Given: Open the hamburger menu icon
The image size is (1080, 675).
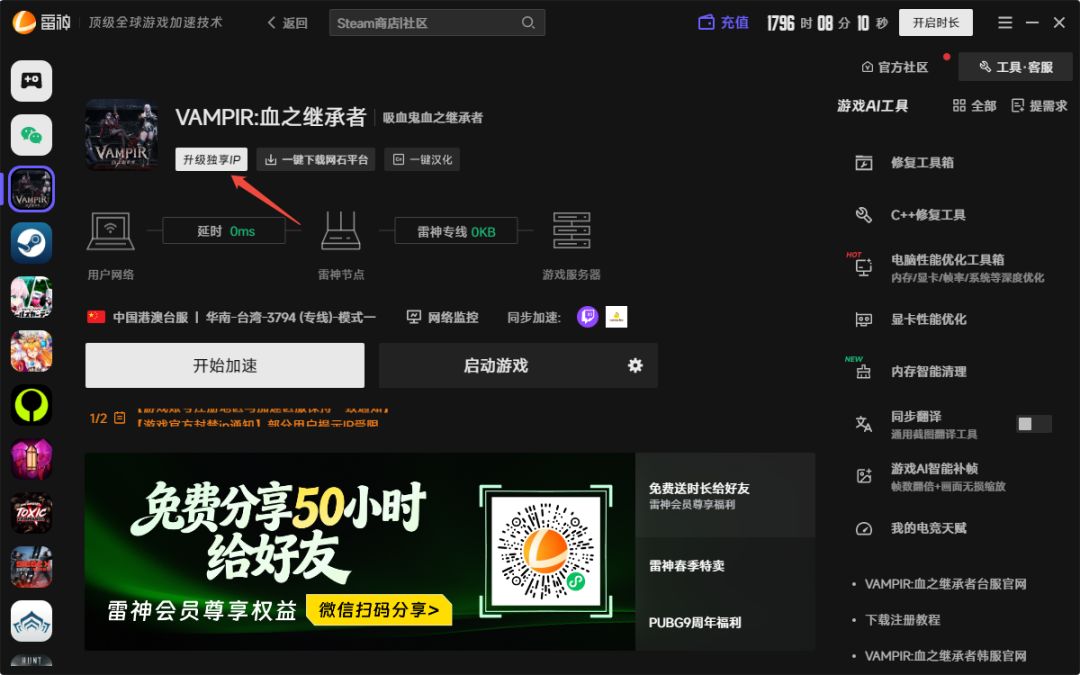Looking at the screenshot, I should (1005, 23).
